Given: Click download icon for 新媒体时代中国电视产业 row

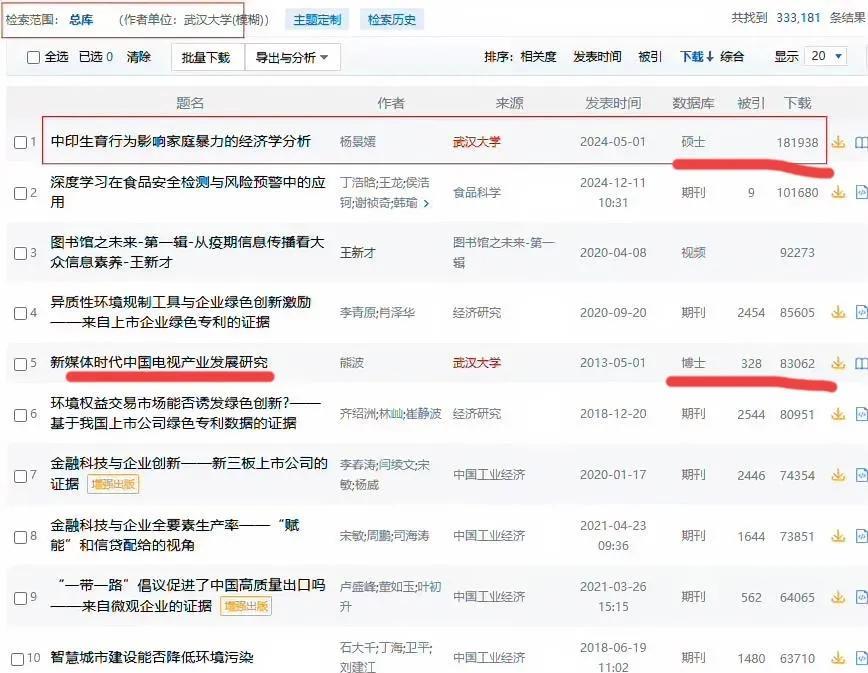Looking at the screenshot, I should point(839,363).
